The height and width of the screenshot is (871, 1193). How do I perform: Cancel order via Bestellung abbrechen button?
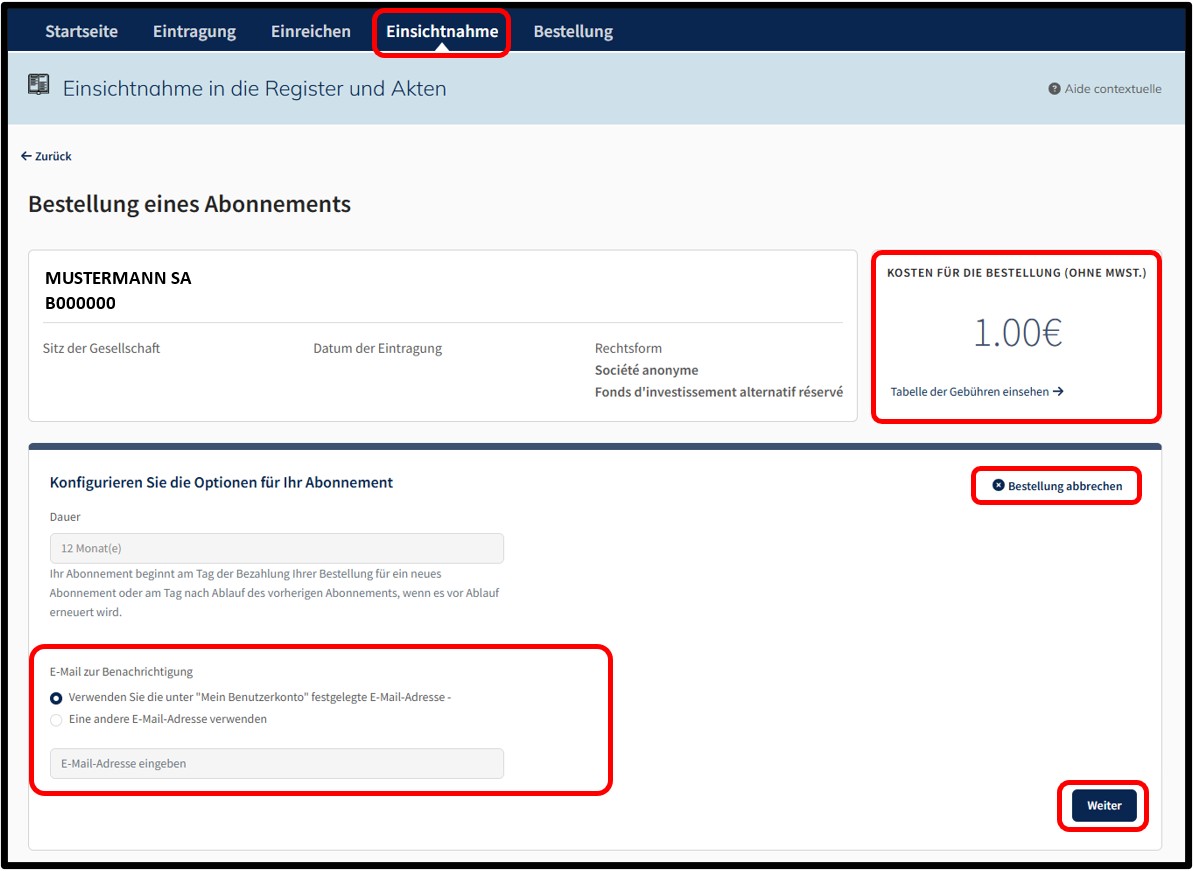(x=1057, y=486)
